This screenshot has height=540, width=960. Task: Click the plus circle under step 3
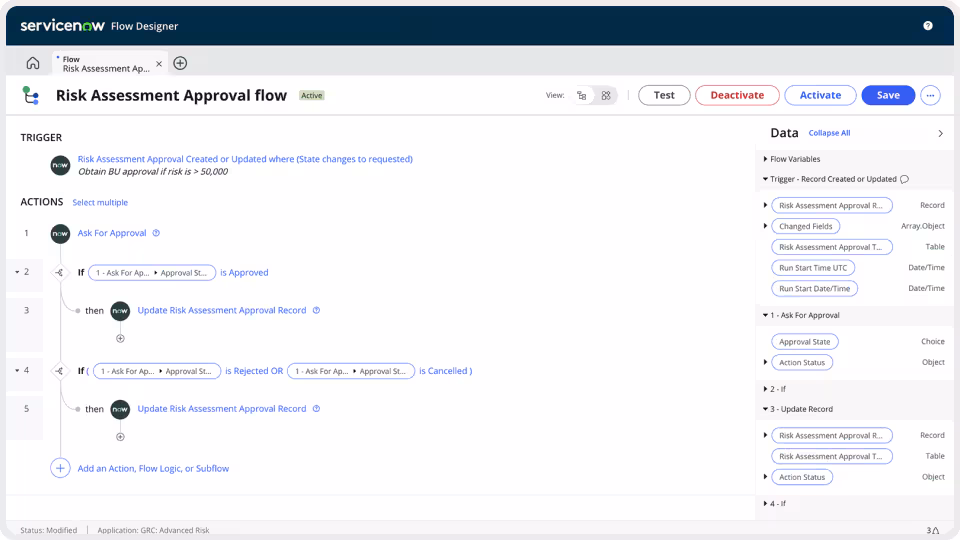coord(120,338)
